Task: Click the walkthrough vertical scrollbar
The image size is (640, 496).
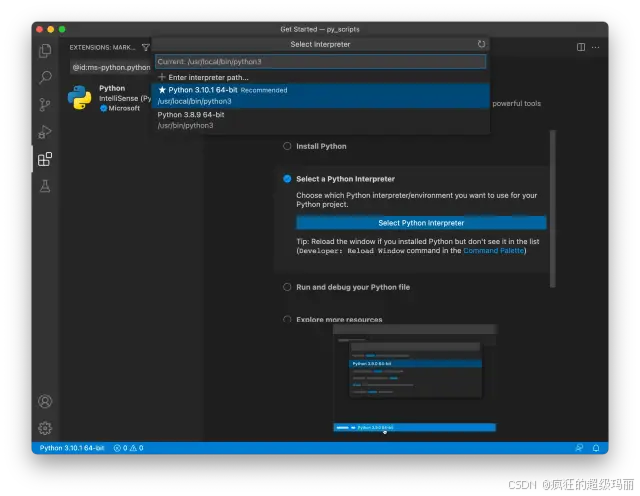Action: 553,209
